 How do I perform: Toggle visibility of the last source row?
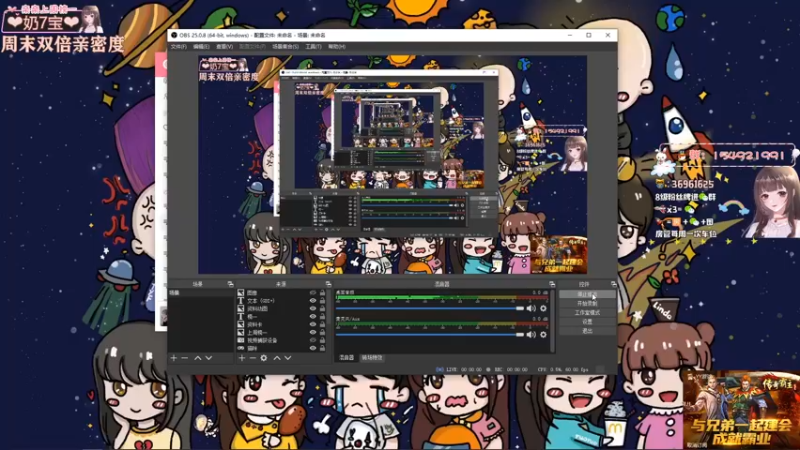(x=313, y=348)
